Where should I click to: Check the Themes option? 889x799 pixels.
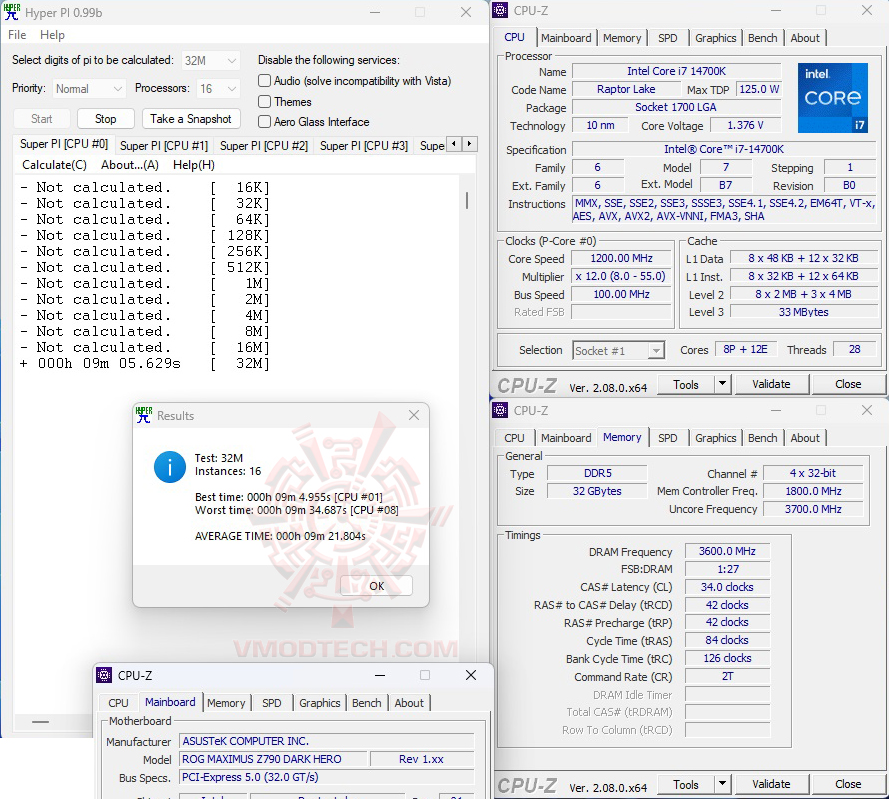click(264, 101)
